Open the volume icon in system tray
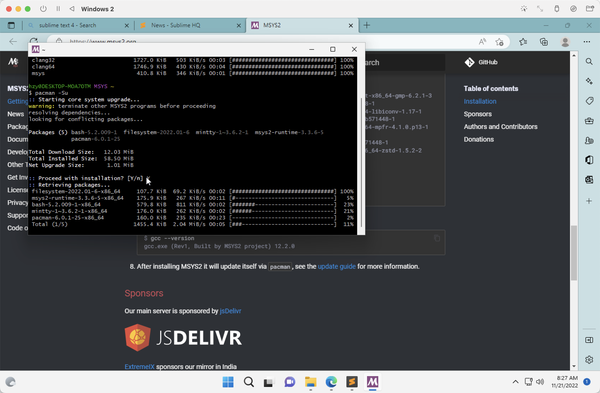 coord(540,382)
